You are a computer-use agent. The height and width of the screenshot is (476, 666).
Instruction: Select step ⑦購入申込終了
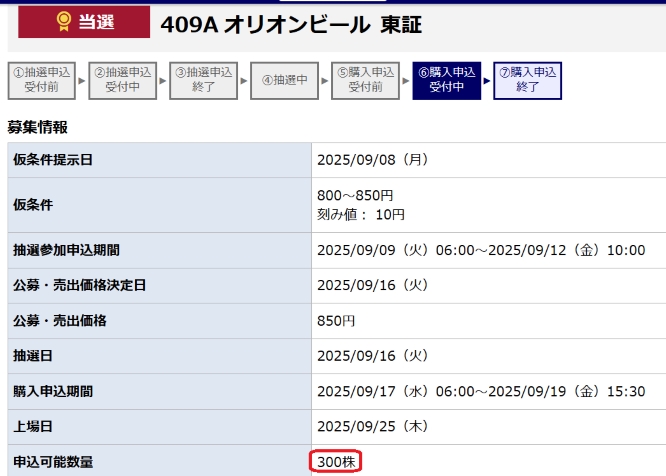pyautogui.click(x=528, y=81)
